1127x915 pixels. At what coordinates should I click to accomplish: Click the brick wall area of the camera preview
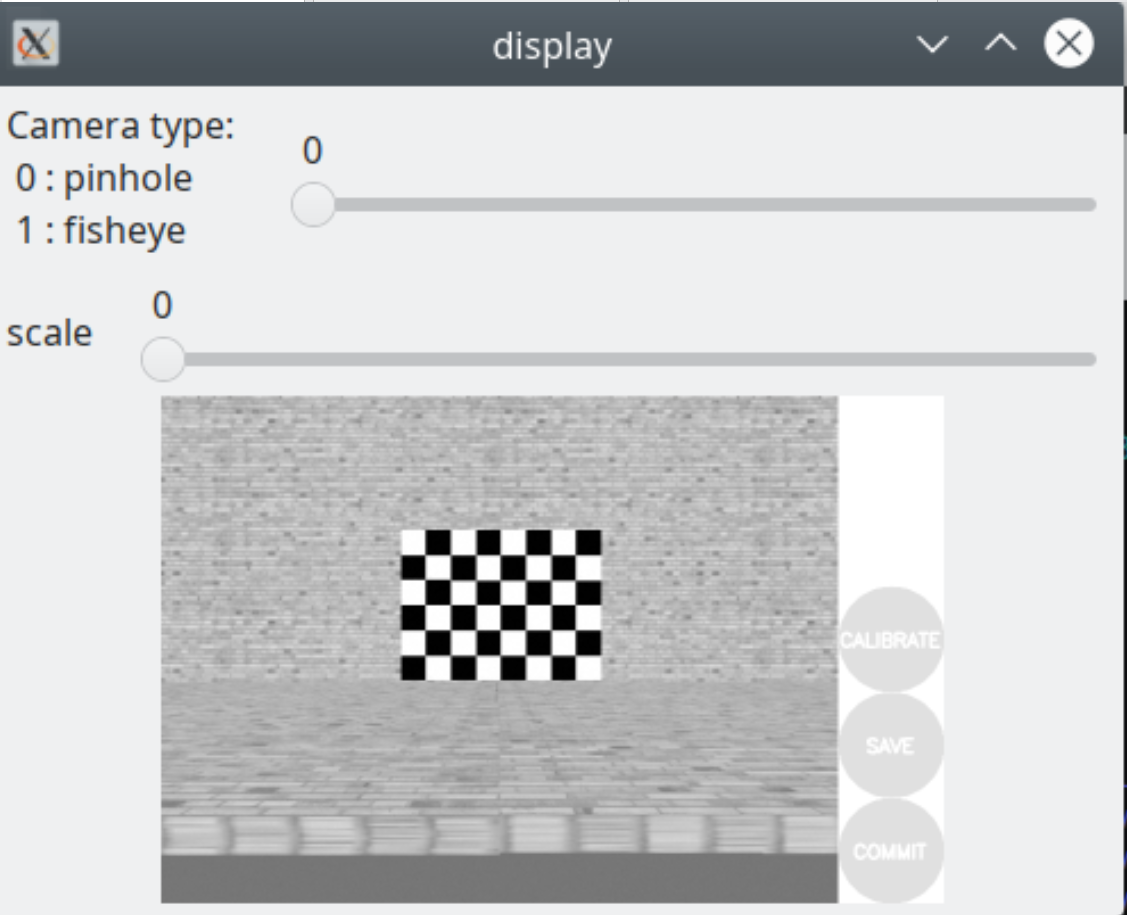[280, 470]
